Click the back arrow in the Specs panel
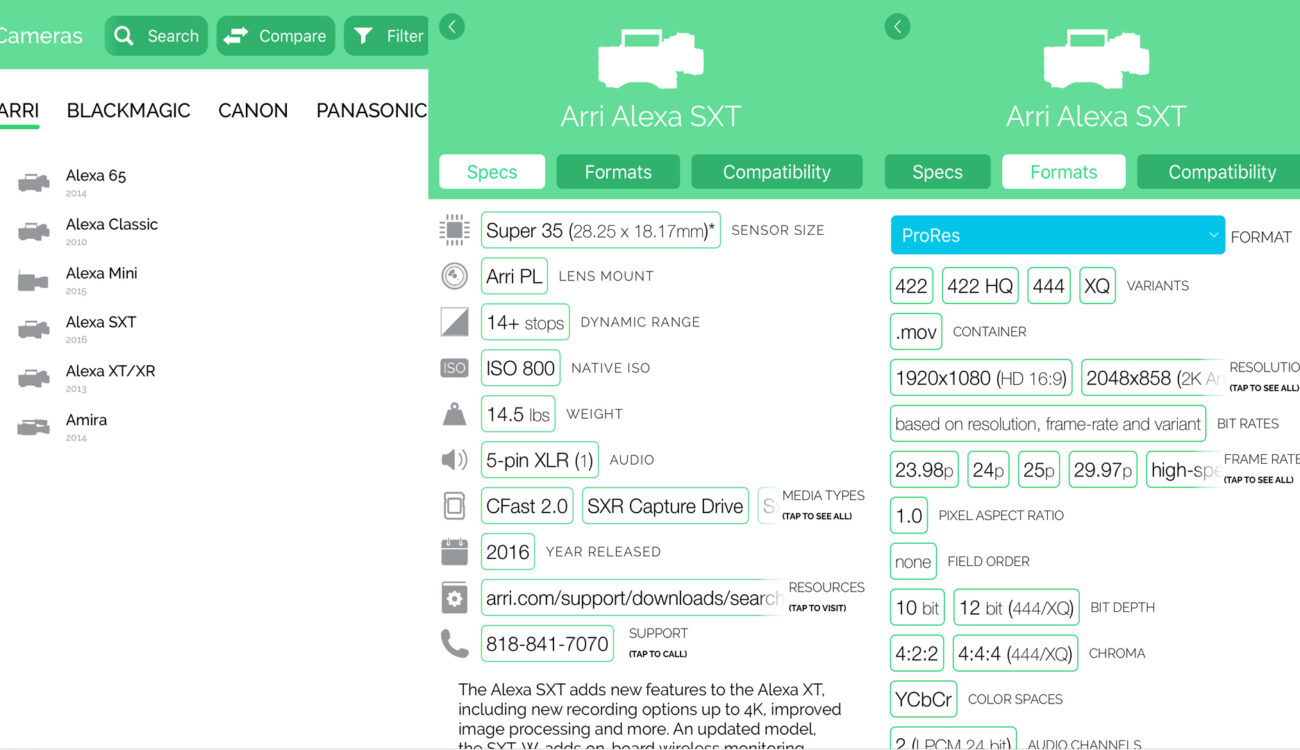Viewport: 1300px width, 750px height. [x=452, y=27]
